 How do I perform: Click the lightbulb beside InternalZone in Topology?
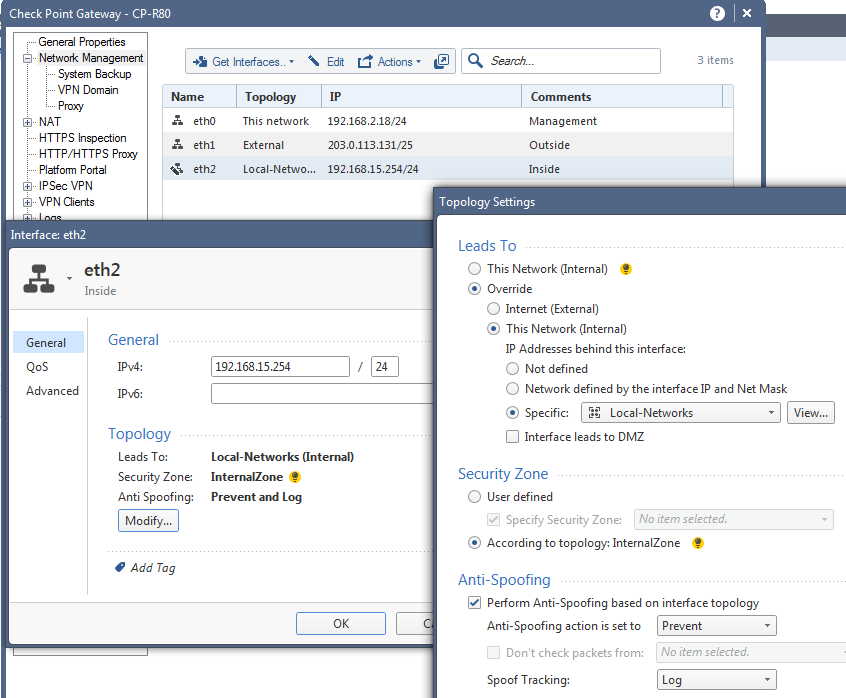pos(295,477)
